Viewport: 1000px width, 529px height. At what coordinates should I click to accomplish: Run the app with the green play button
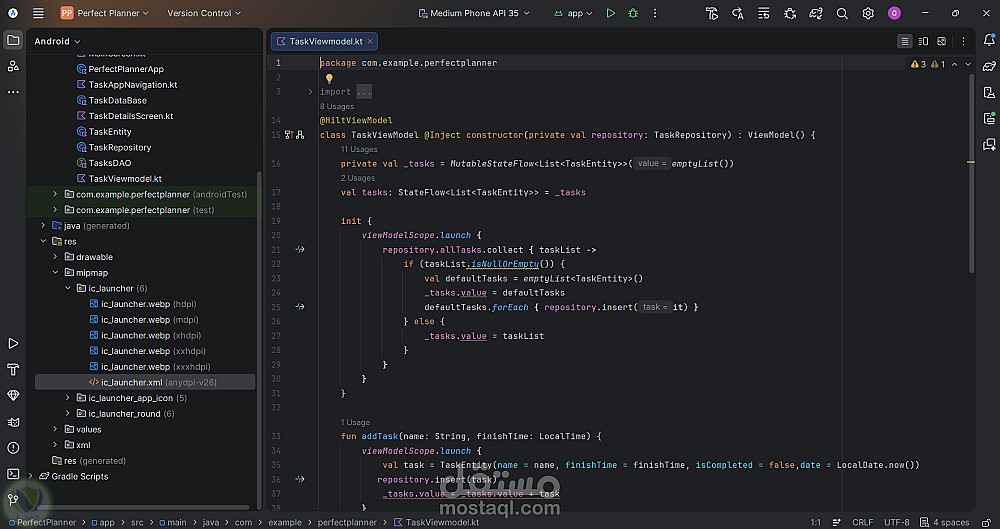click(x=611, y=13)
